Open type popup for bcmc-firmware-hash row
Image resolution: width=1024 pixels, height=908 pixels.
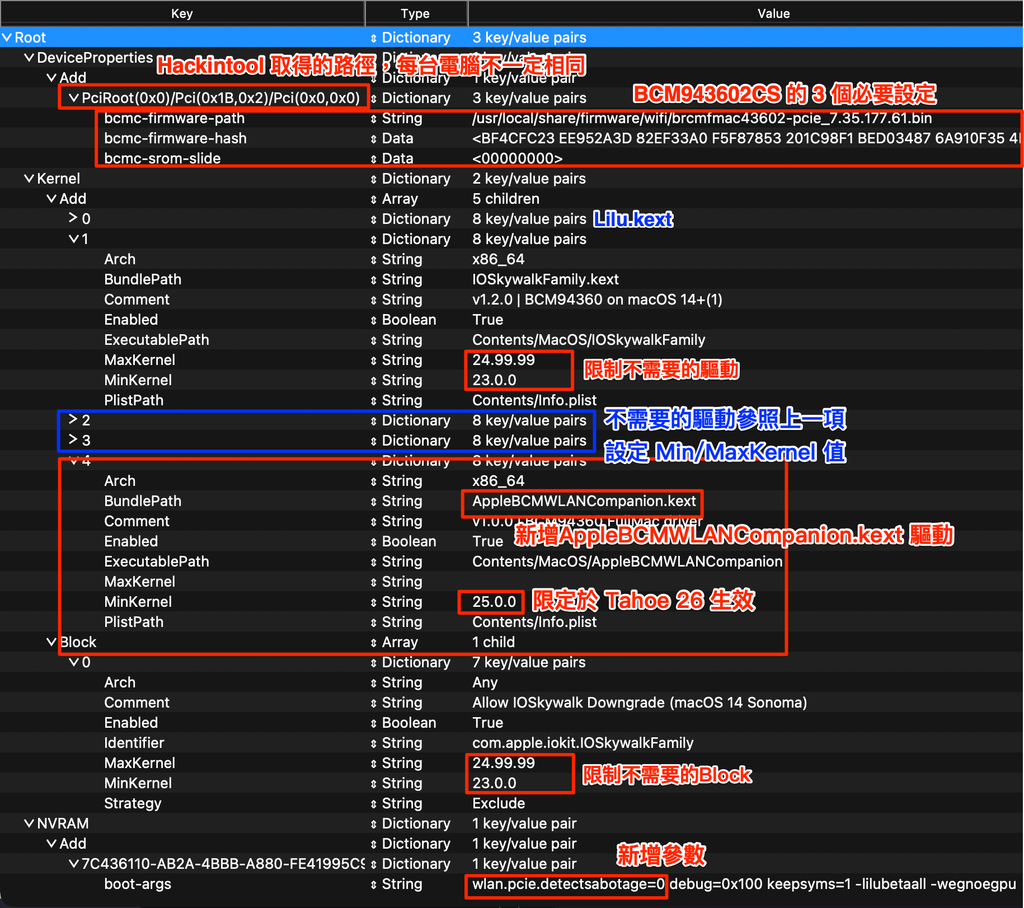click(x=374, y=138)
